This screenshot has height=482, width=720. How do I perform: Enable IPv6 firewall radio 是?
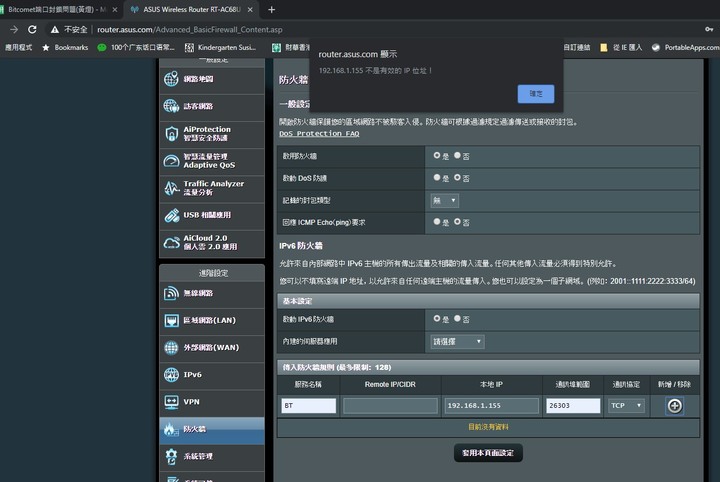click(x=437, y=318)
